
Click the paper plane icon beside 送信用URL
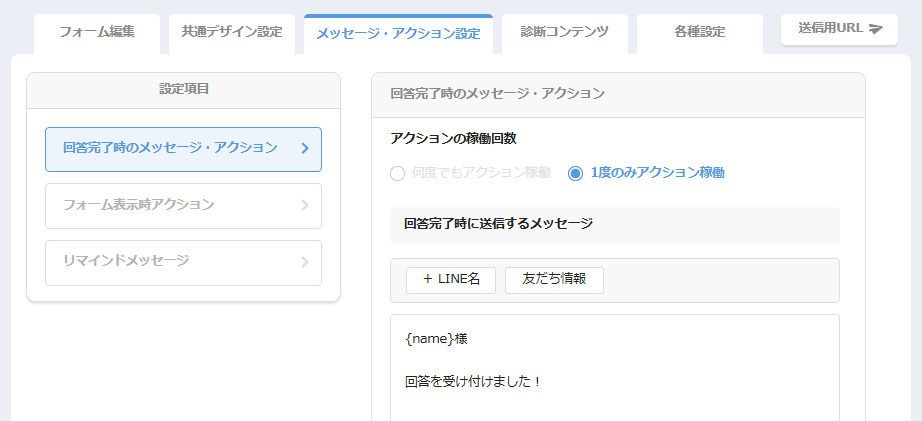click(876, 29)
